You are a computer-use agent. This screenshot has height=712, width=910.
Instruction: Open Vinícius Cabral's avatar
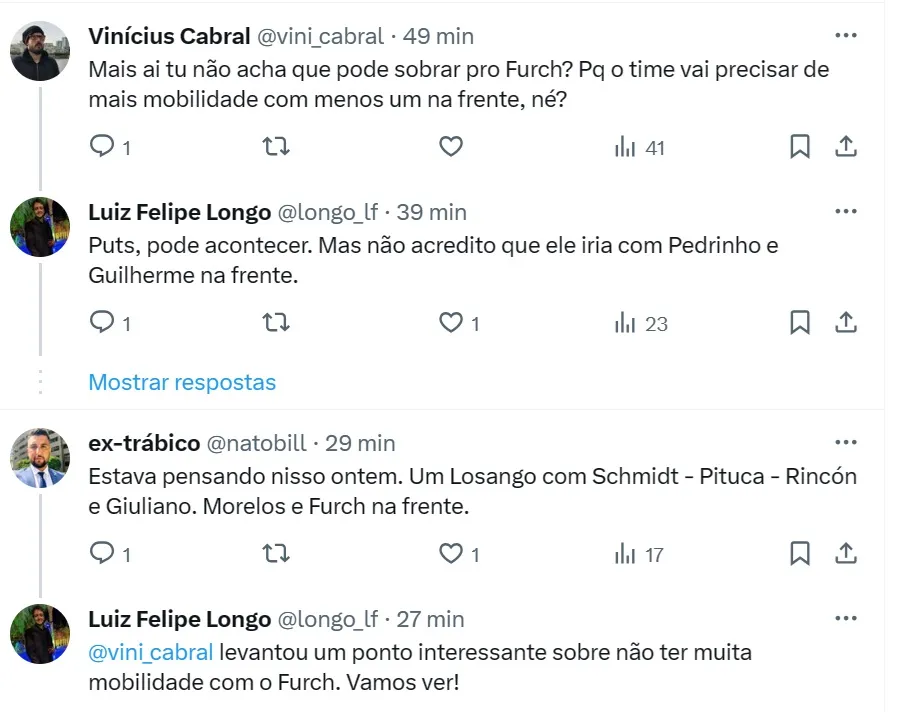point(40,51)
